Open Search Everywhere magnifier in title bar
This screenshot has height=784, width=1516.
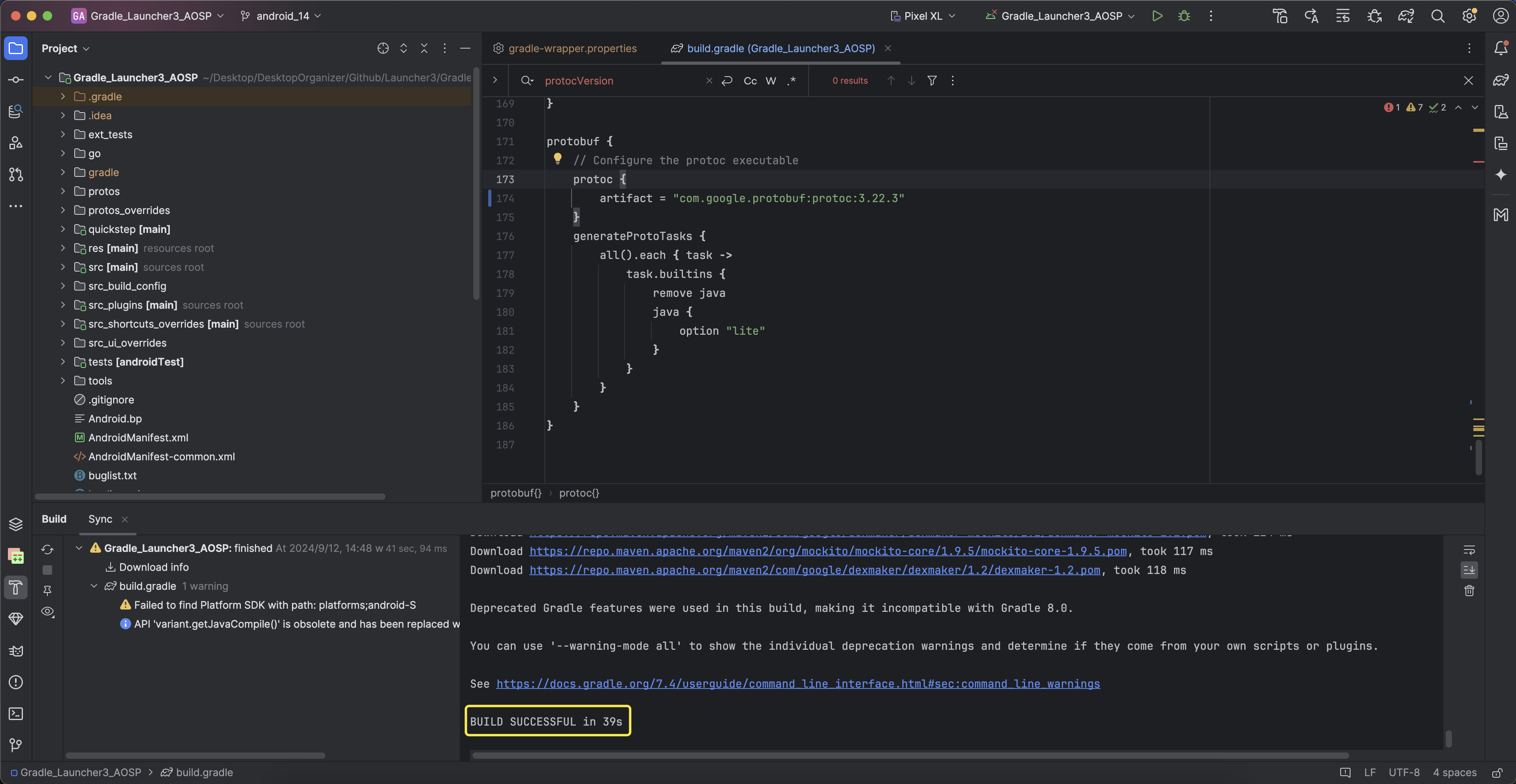point(1437,16)
